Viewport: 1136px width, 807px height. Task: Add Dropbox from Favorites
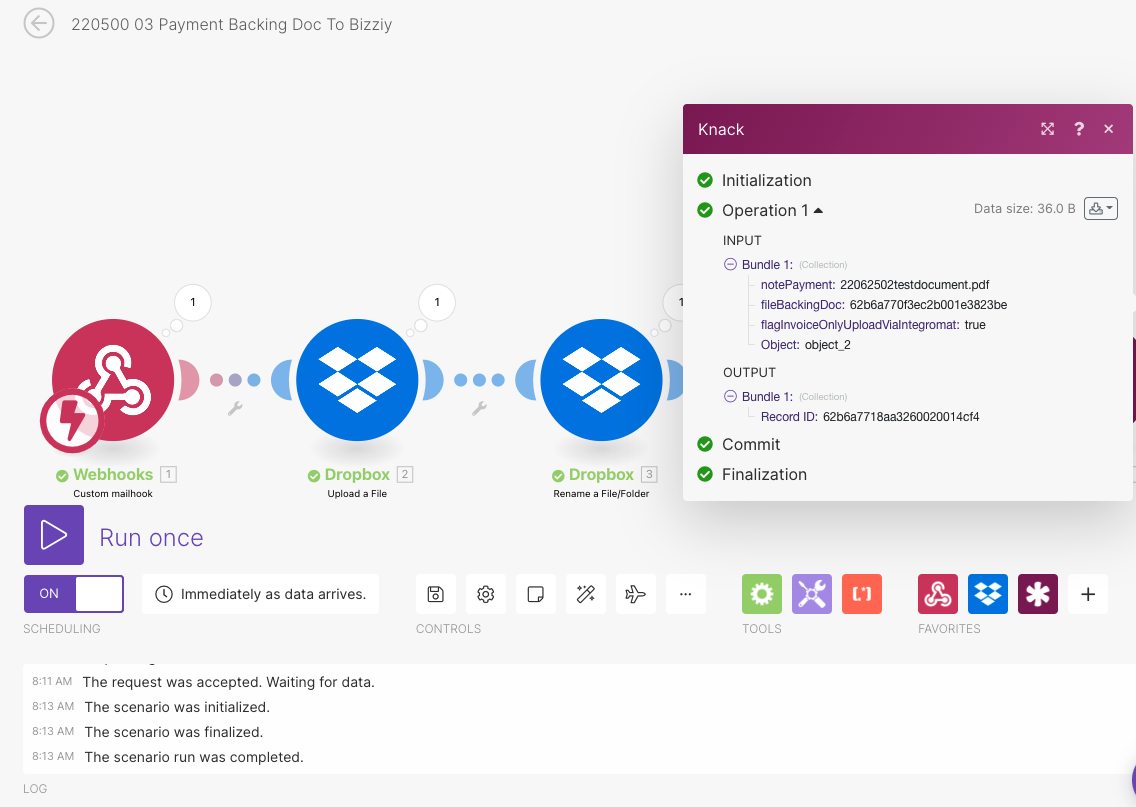click(987, 594)
